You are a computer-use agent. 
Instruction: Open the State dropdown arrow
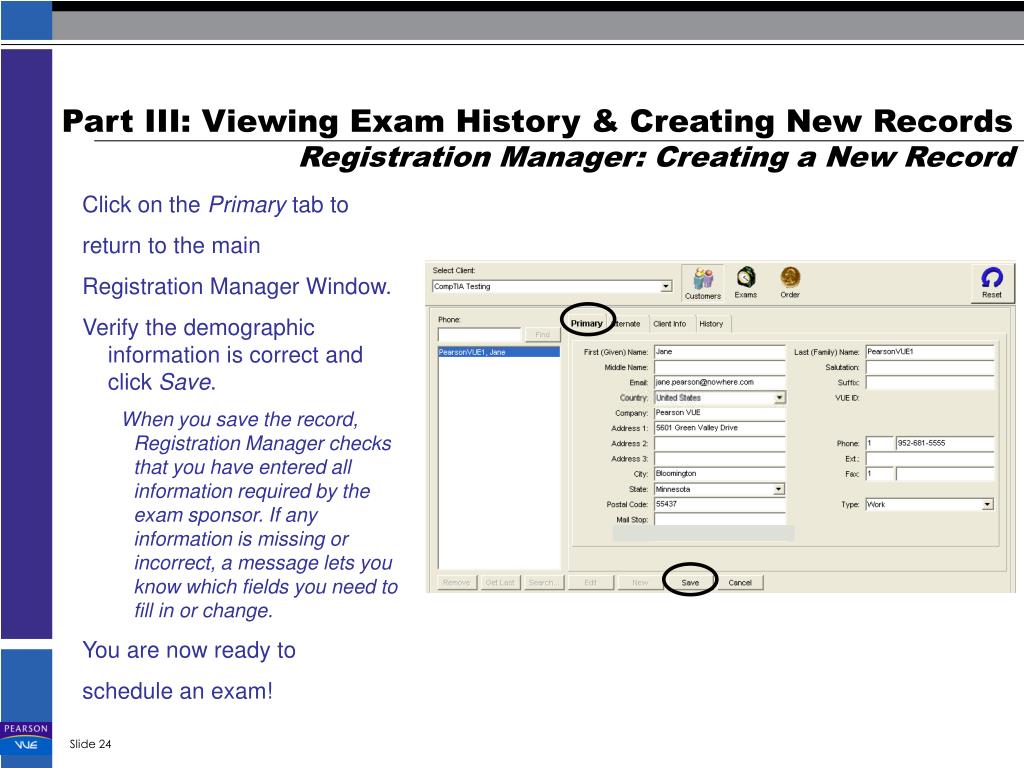pos(778,489)
